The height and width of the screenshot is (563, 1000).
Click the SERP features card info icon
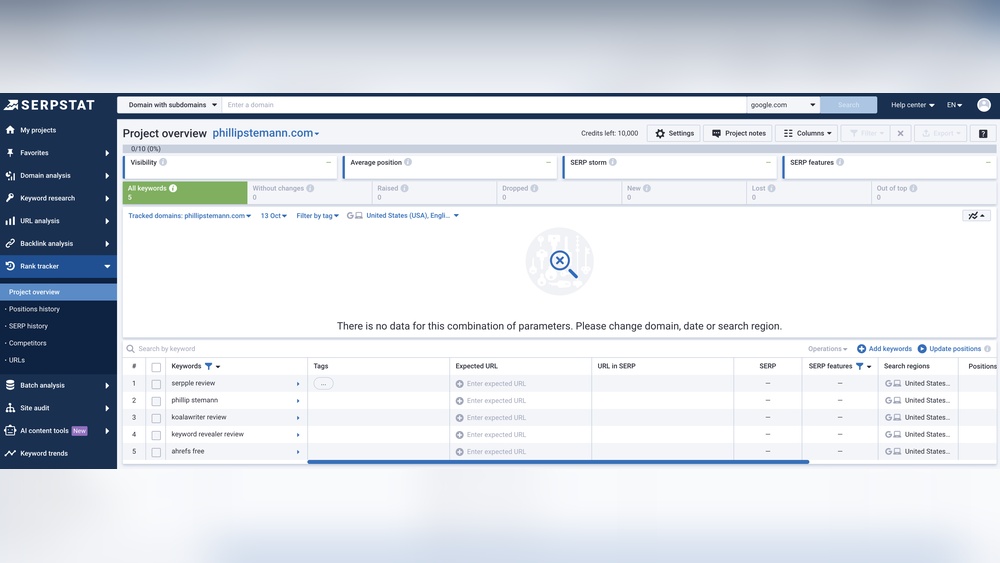pyautogui.click(x=840, y=162)
